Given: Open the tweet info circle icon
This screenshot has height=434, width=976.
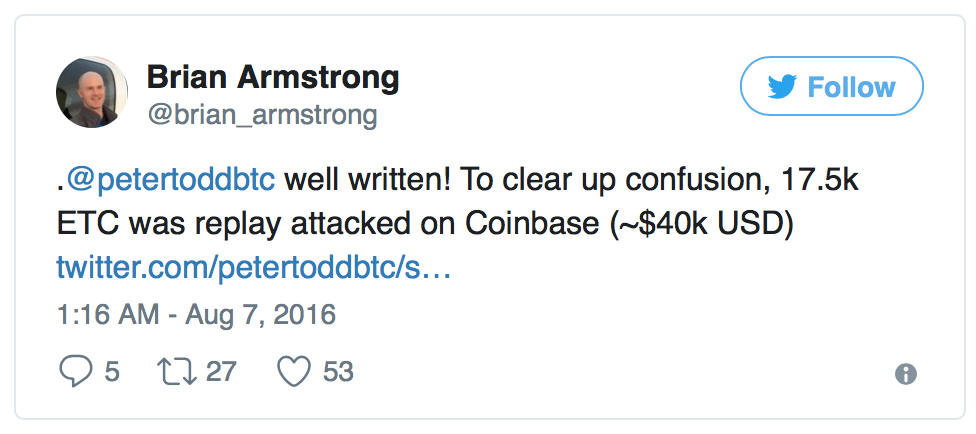Looking at the screenshot, I should click(906, 374).
